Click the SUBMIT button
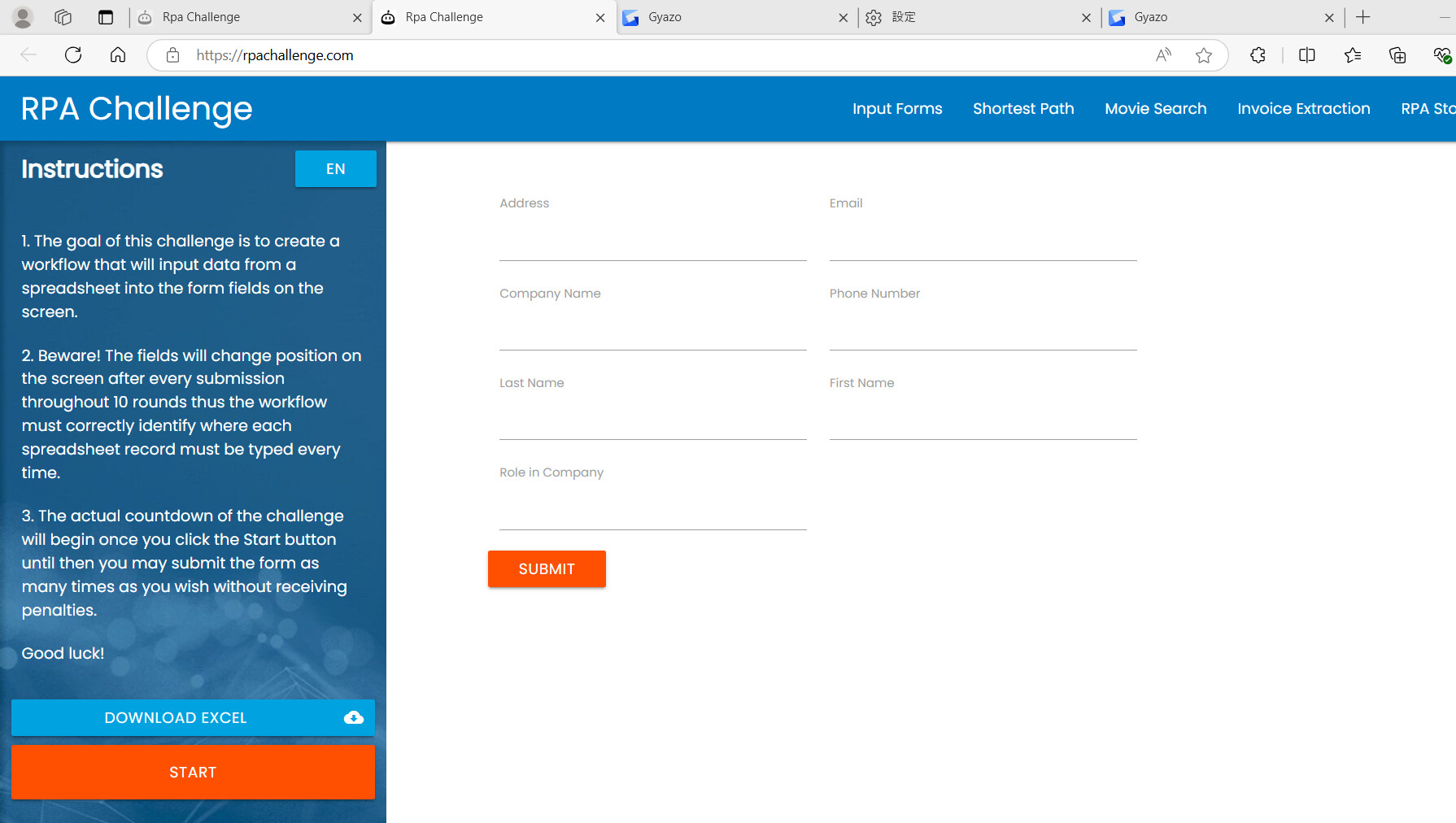The image size is (1456, 823). (547, 569)
